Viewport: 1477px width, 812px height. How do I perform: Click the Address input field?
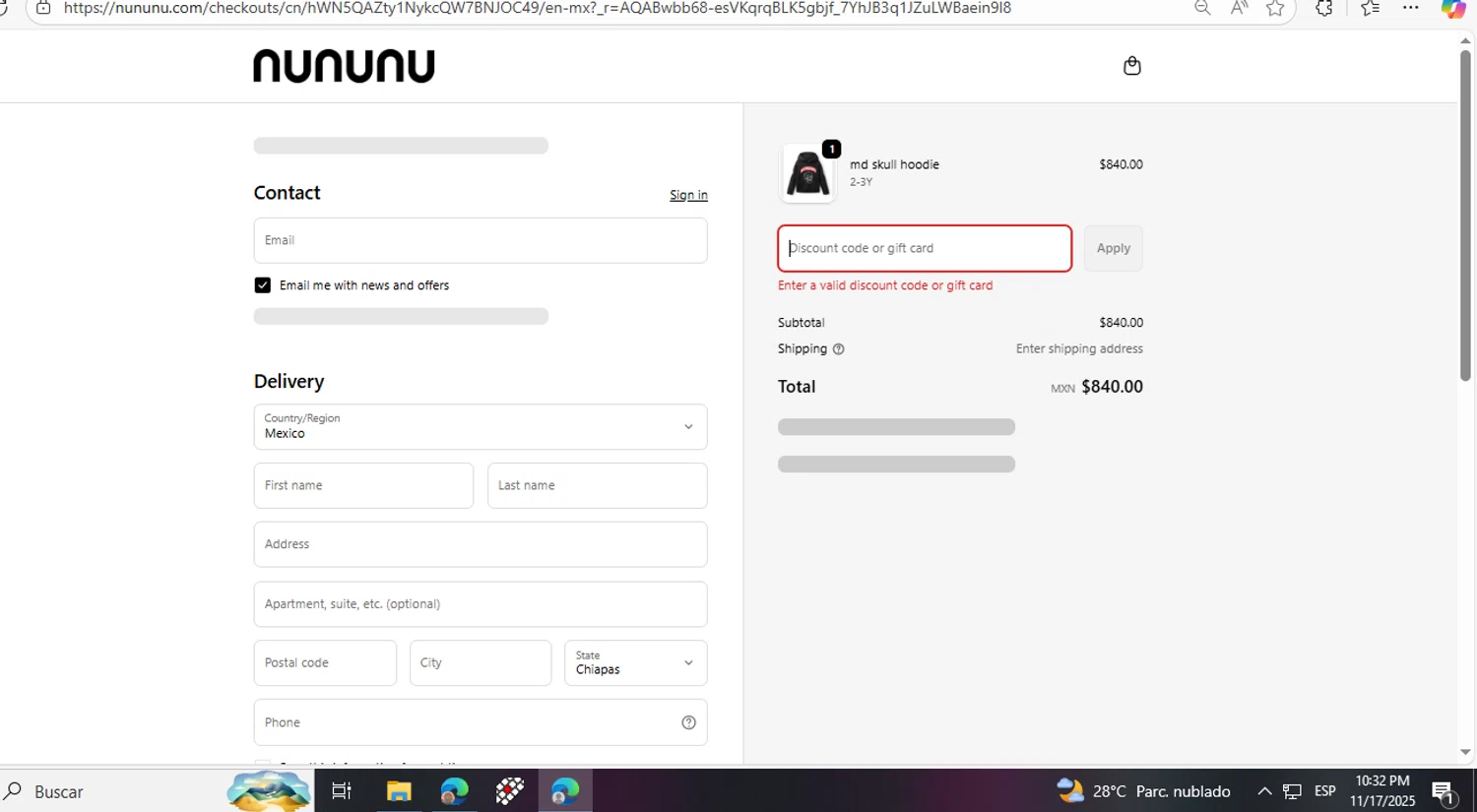point(481,544)
